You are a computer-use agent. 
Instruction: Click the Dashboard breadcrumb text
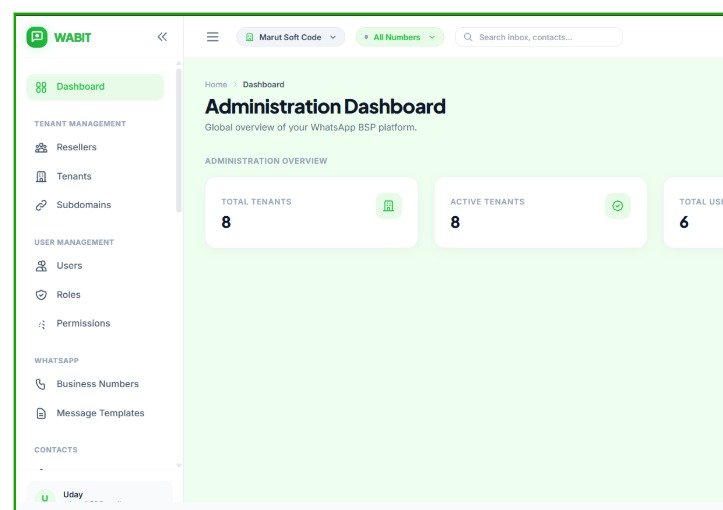click(x=263, y=85)
